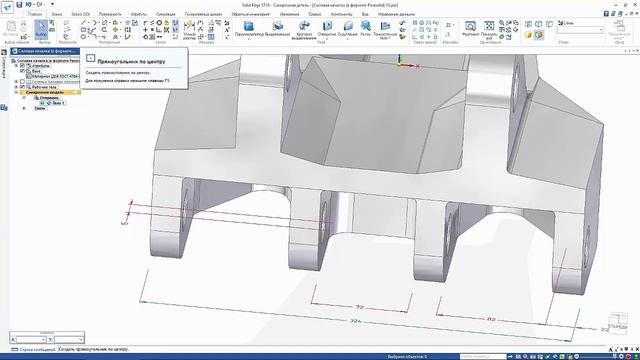Open the quick access toolbar customize dropdown
This screenshot has width=640, height=360.
point(52,4)
